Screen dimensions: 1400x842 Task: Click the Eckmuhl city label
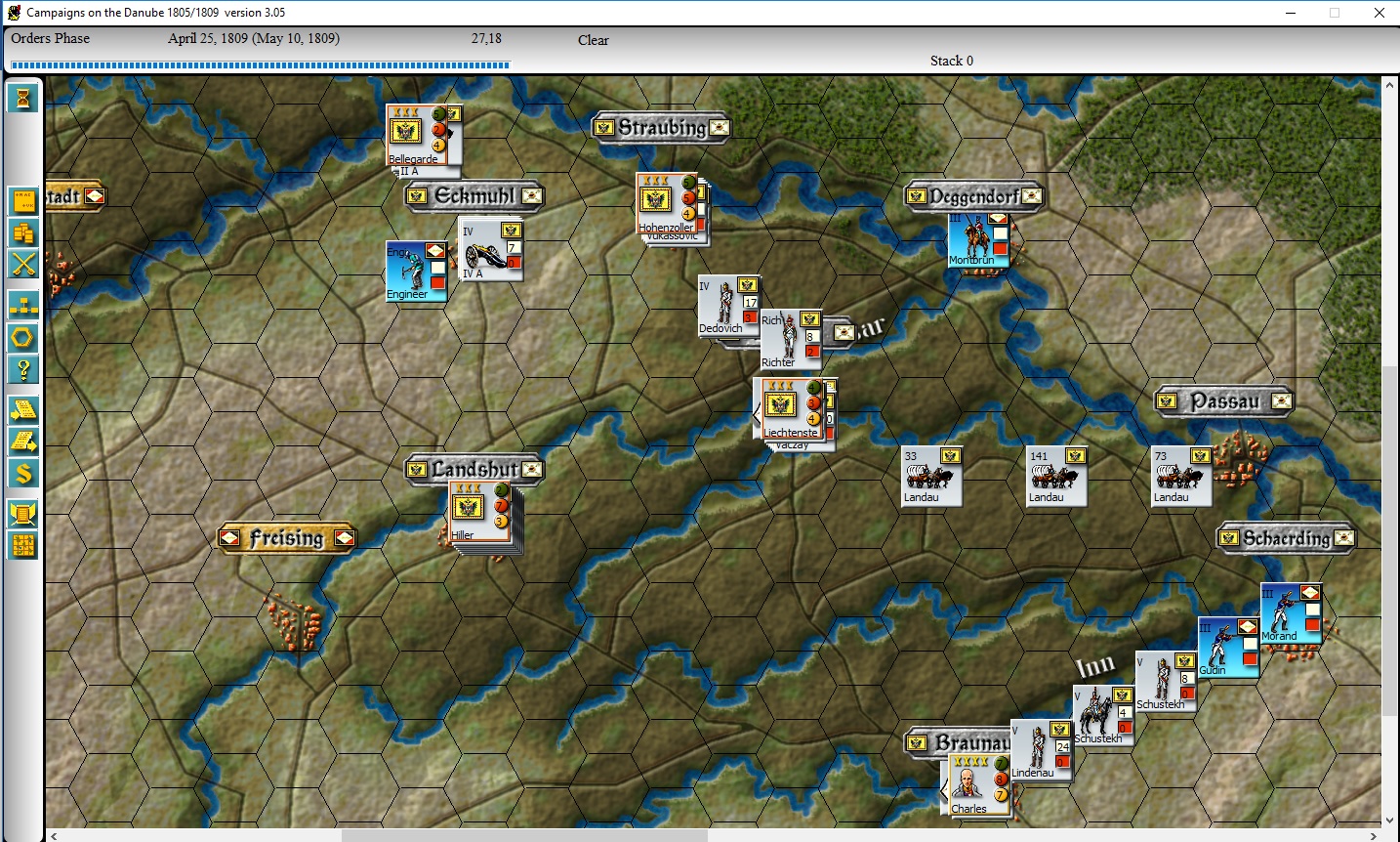click(474, 196)
